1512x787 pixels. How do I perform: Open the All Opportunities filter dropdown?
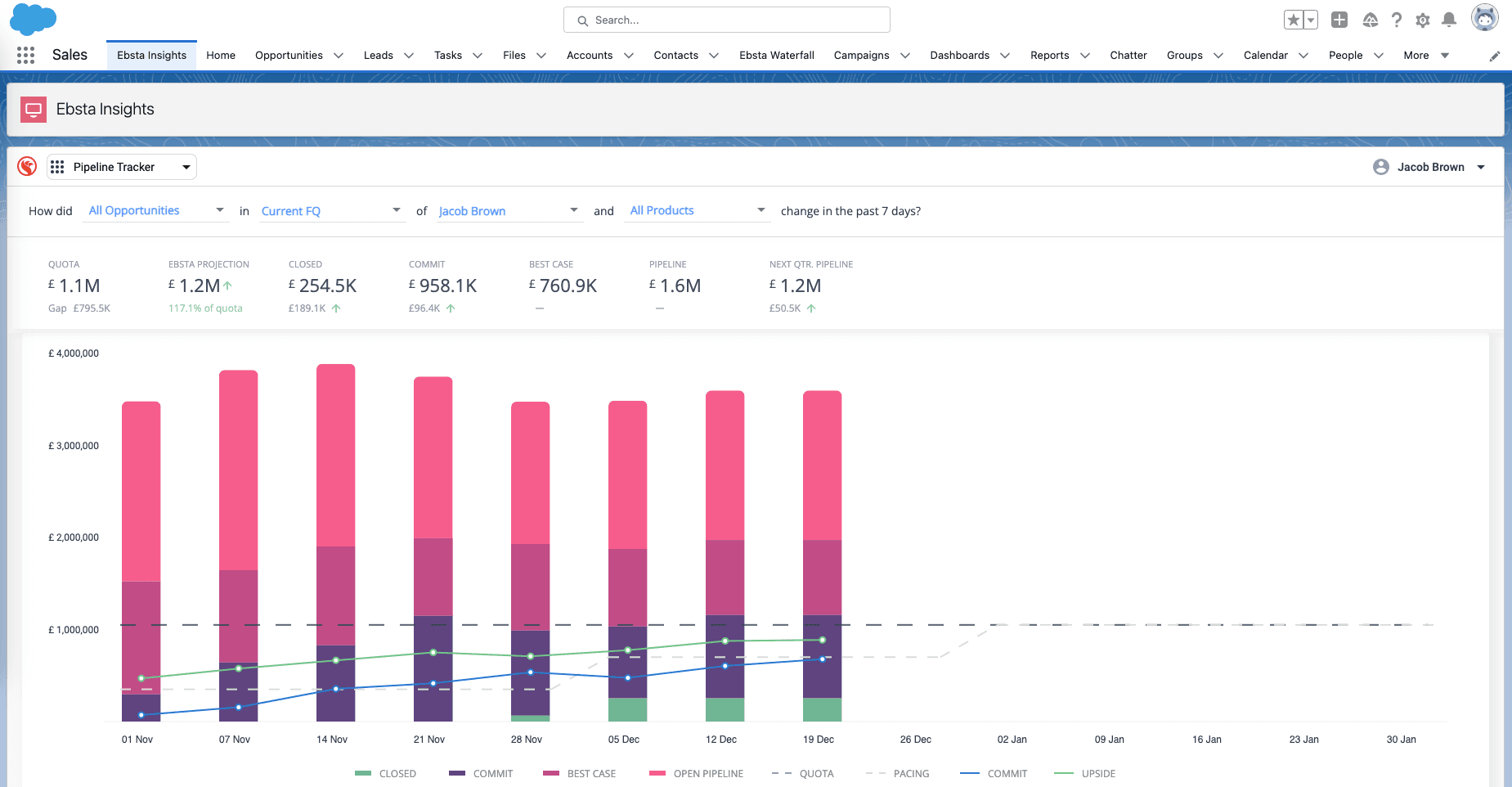(x=156, y=211)
